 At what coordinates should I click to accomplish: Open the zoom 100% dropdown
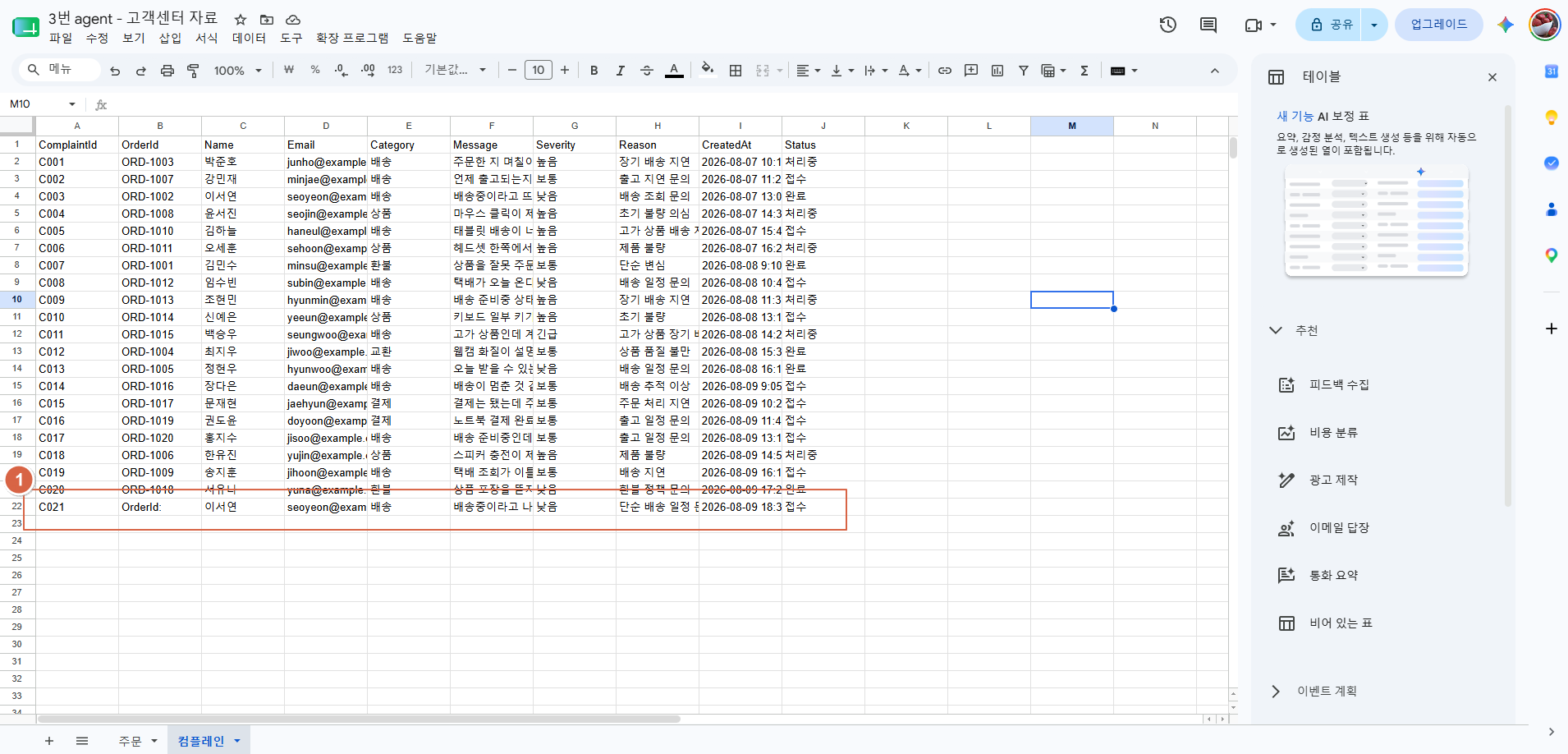click(237, 71)
